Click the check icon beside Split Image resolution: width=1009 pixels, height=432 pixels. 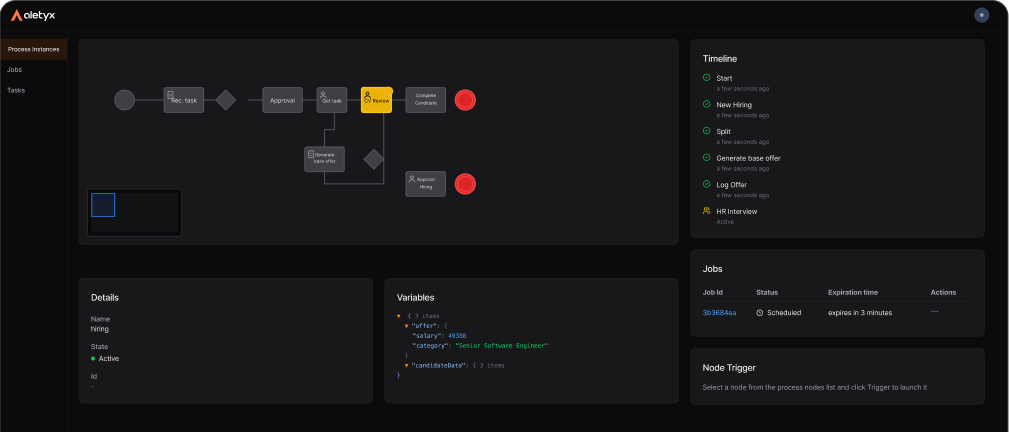click(x=707, y=131)
